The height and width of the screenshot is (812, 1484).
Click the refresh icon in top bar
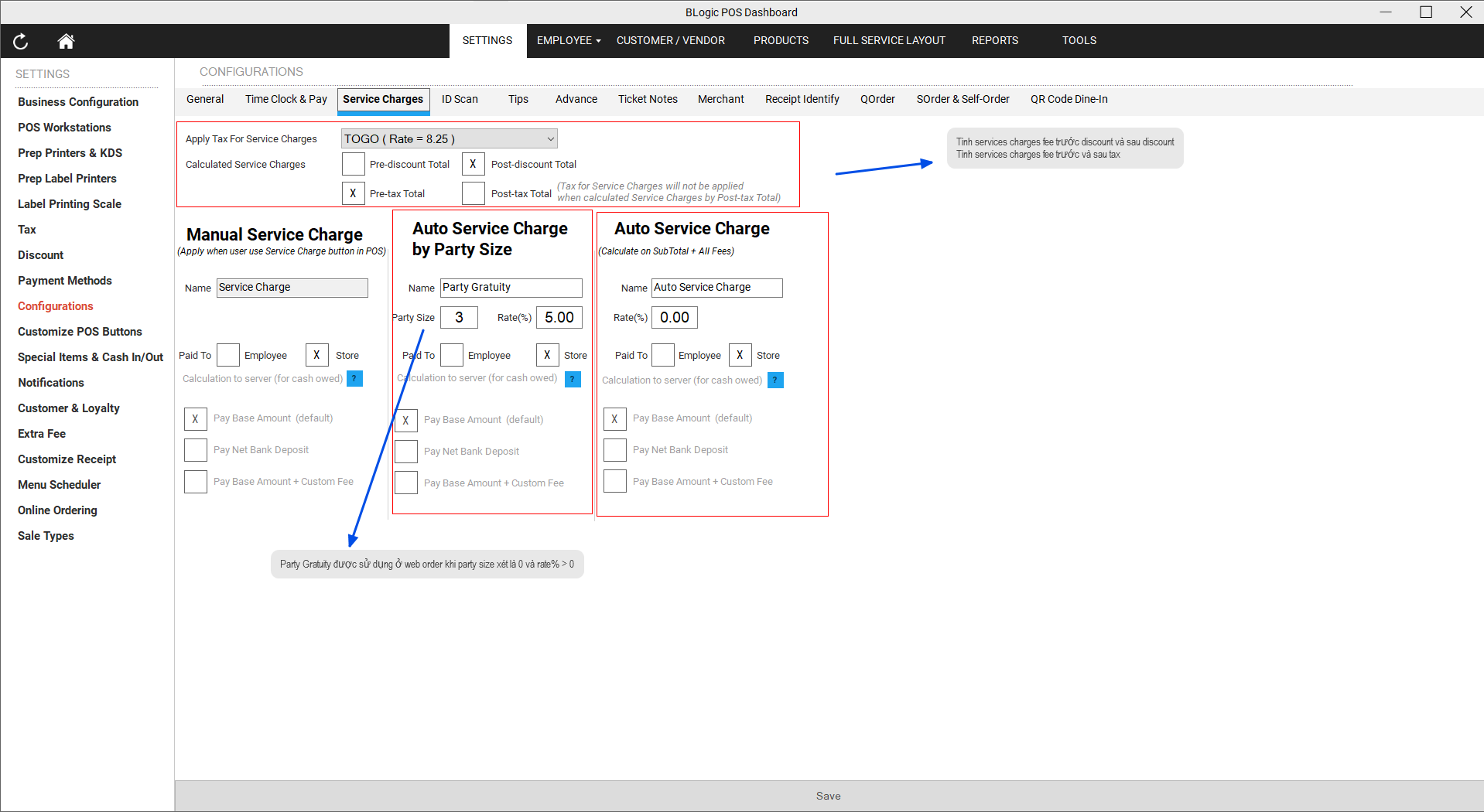[21, 41]
